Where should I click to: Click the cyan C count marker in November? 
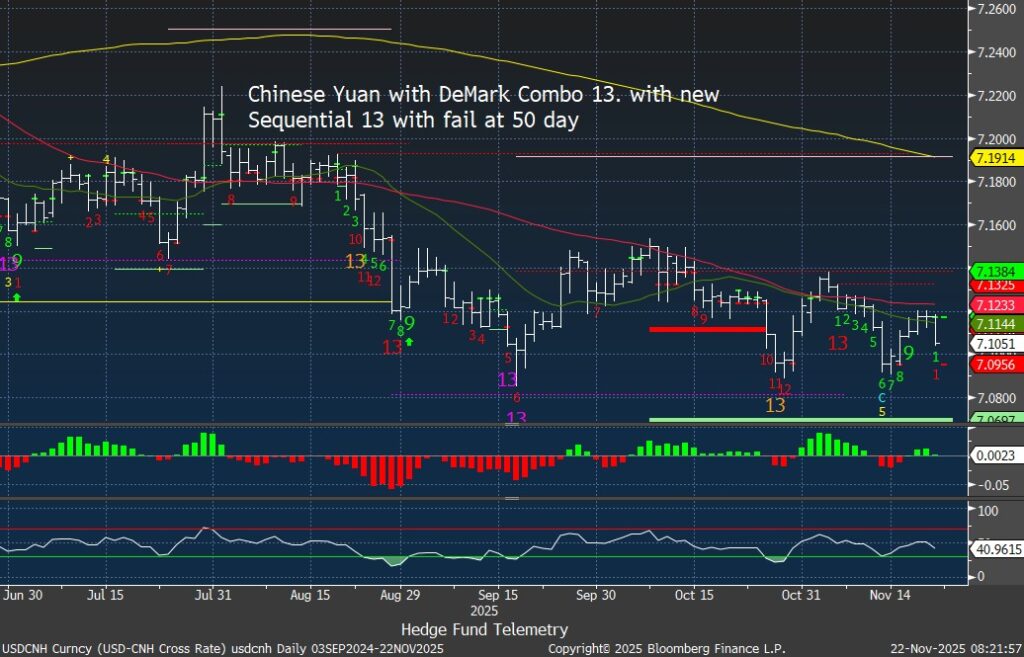tap(882, 397)
